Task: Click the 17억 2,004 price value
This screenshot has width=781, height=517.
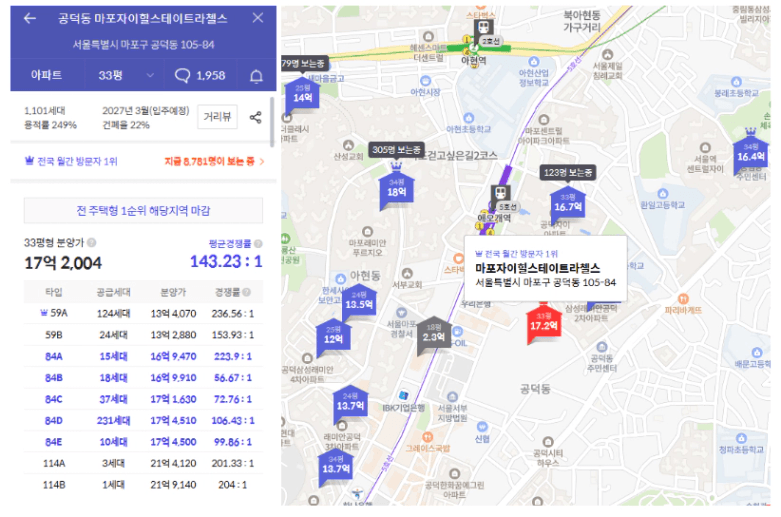Action: (63, 262)
